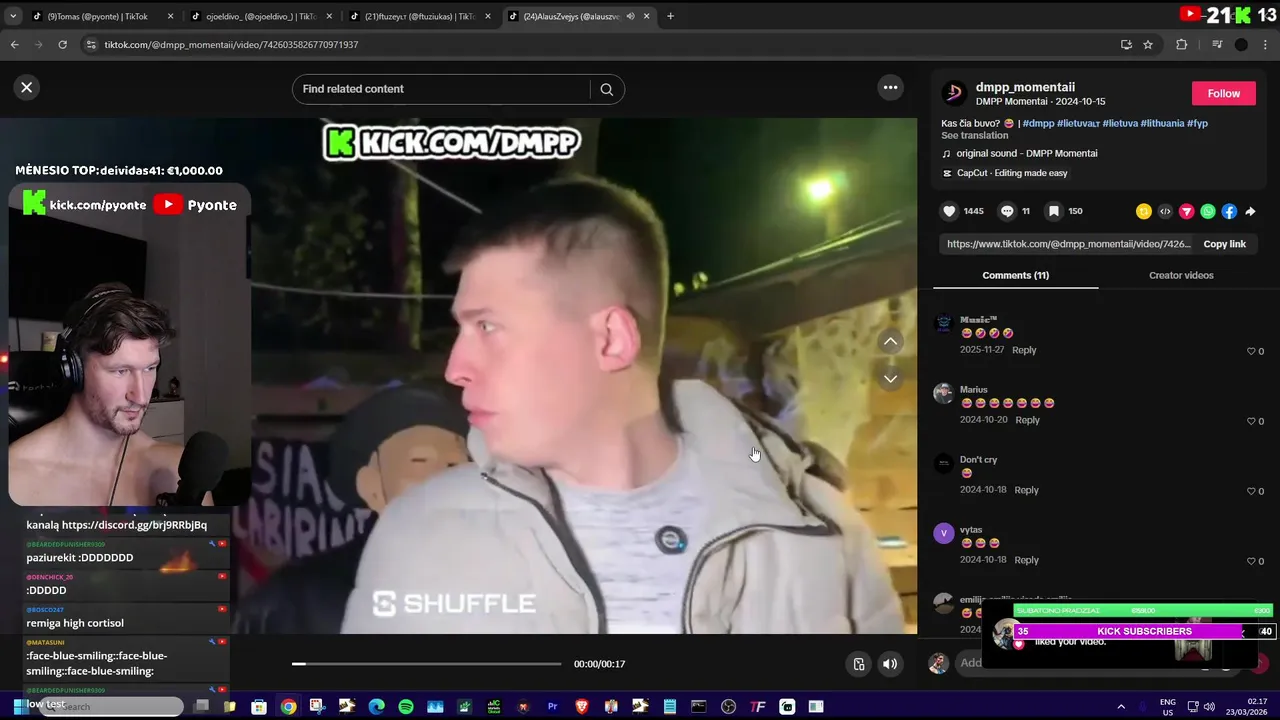Save video with bookmark icon
The image size is (1280, 720).
pyautogui.click(x=1053, y=211)
